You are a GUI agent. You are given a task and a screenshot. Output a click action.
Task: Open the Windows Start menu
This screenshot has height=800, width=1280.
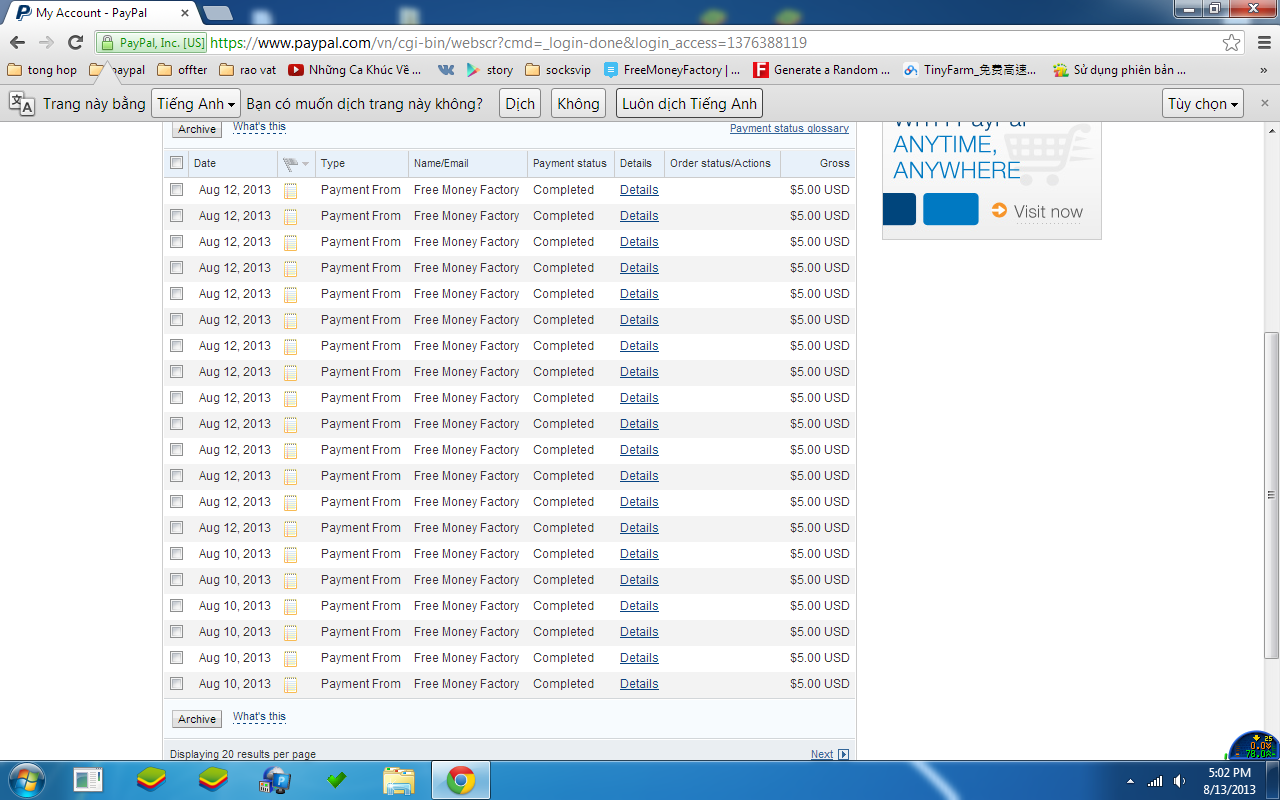coord(26,779)
